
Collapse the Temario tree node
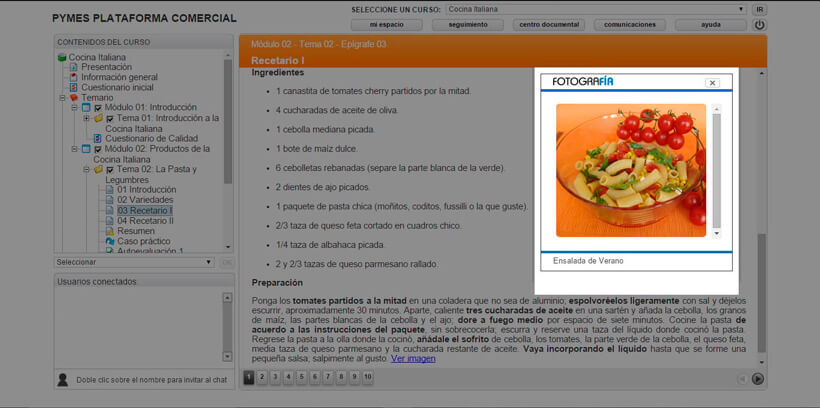(x=62, y=98)
